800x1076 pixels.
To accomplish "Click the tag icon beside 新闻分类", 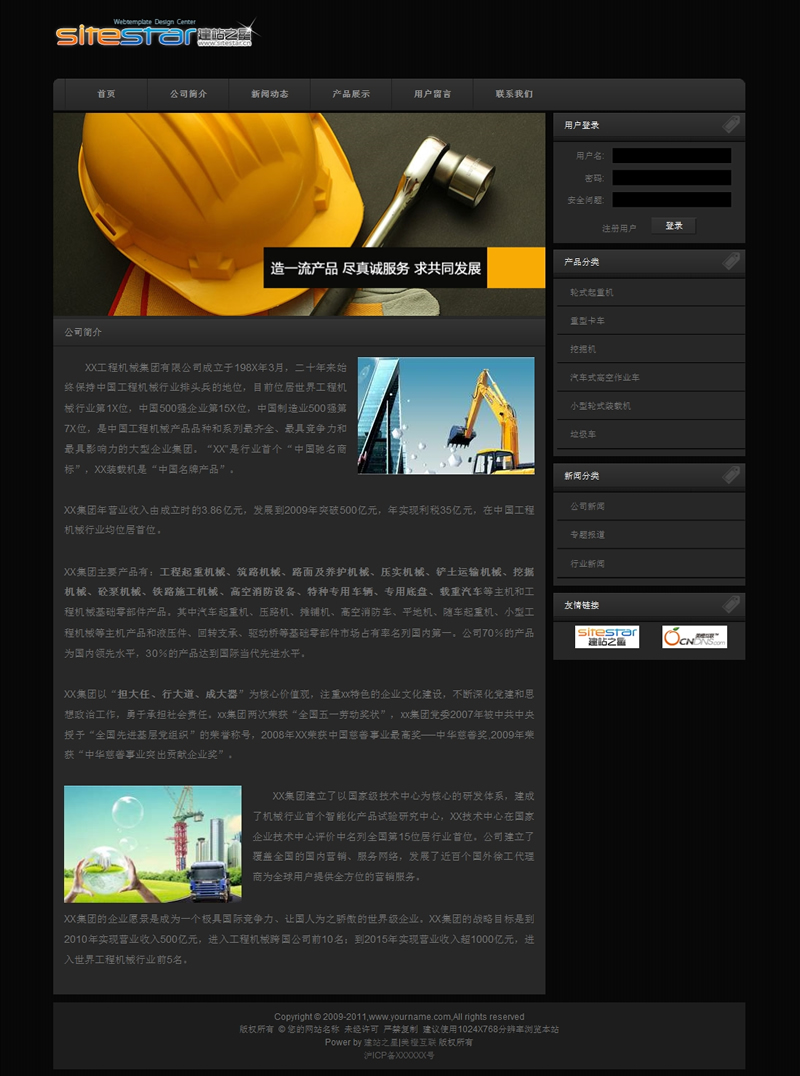I will click(731, 476).
